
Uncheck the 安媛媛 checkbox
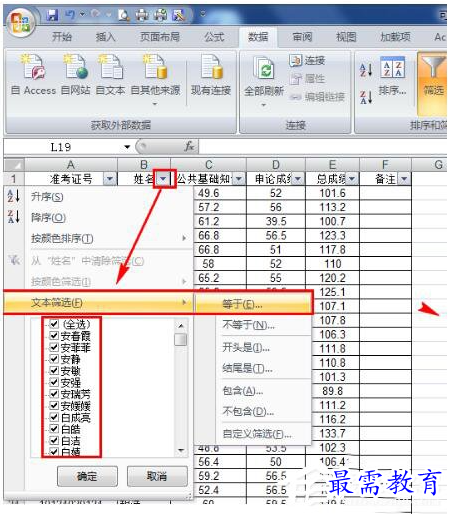coord(54,405)
